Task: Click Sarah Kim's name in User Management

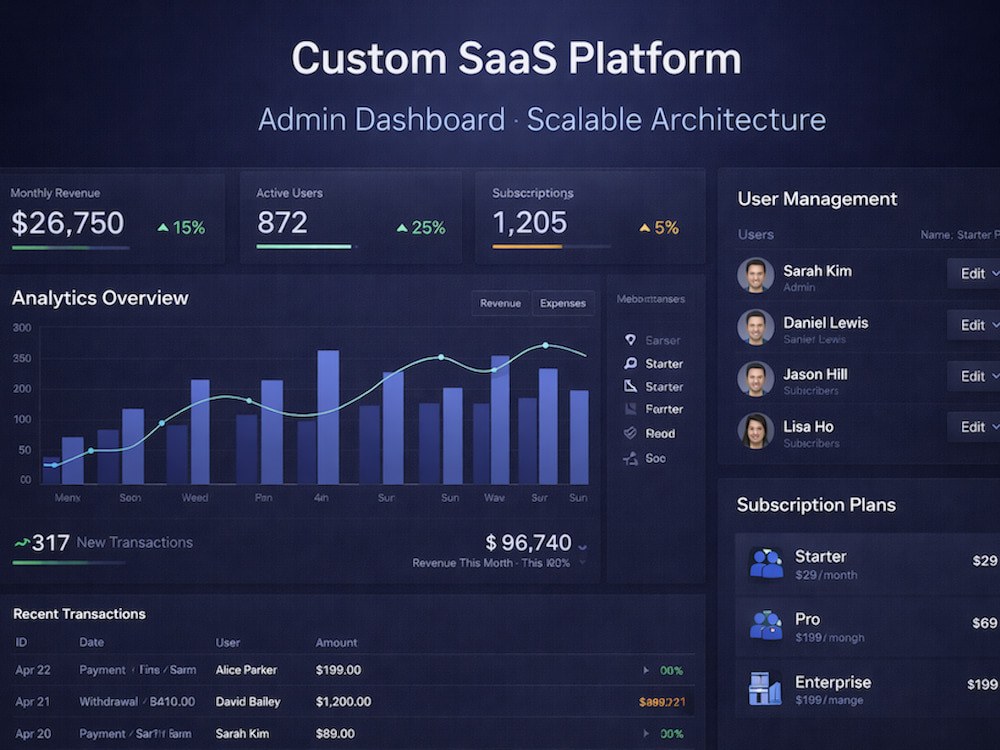Action: pos(818,270)
